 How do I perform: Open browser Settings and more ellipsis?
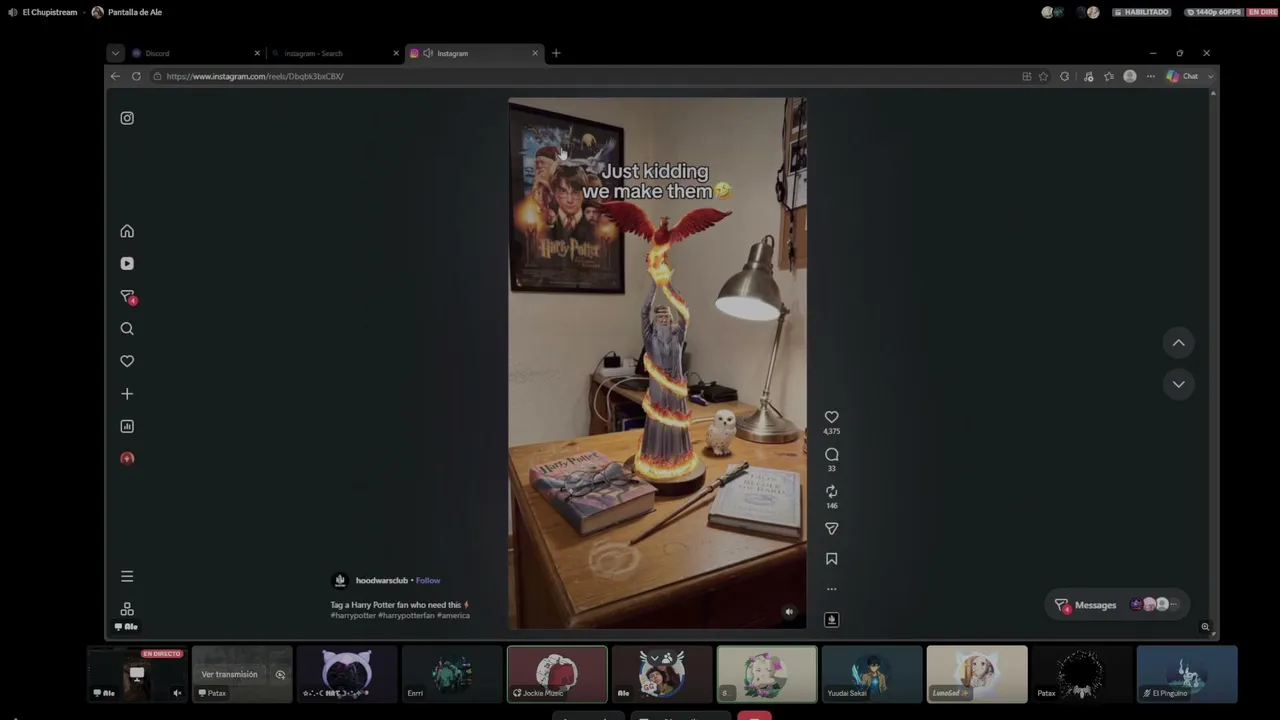pyautogui.click(x=1151, y=76)
